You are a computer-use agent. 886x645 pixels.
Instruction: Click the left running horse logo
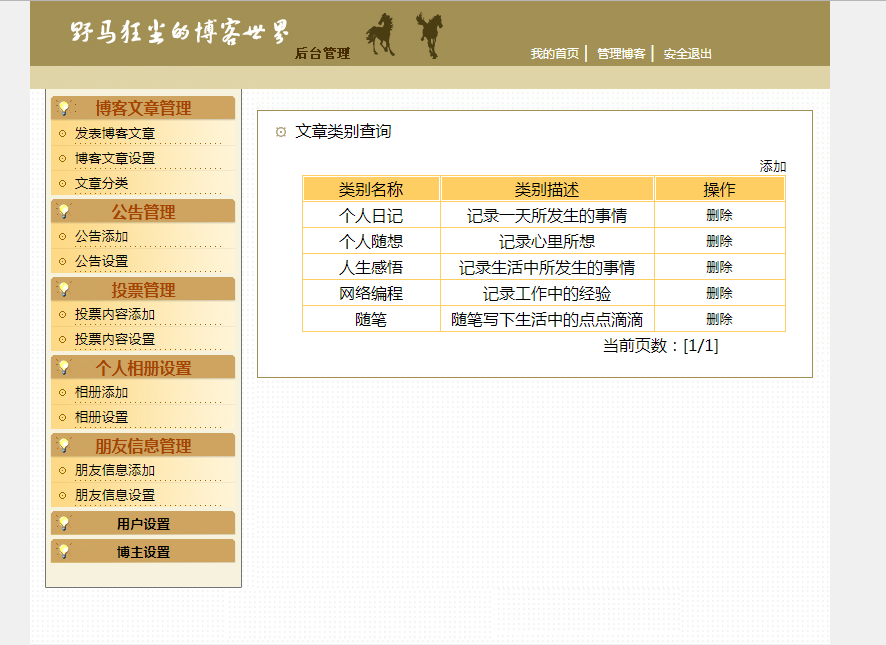pos(380,34)
